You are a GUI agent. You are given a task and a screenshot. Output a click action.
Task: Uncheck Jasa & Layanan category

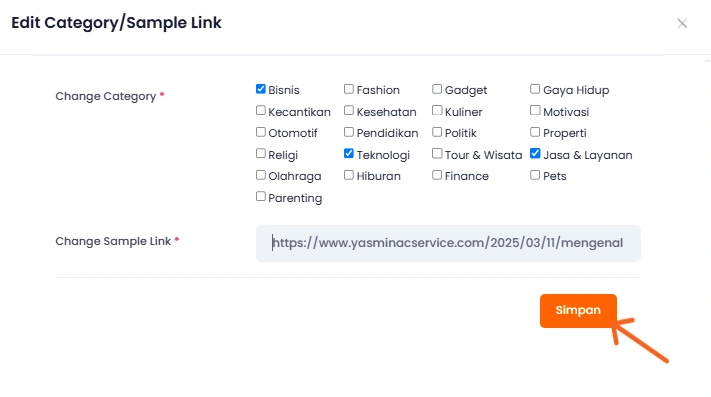point(535,153)
